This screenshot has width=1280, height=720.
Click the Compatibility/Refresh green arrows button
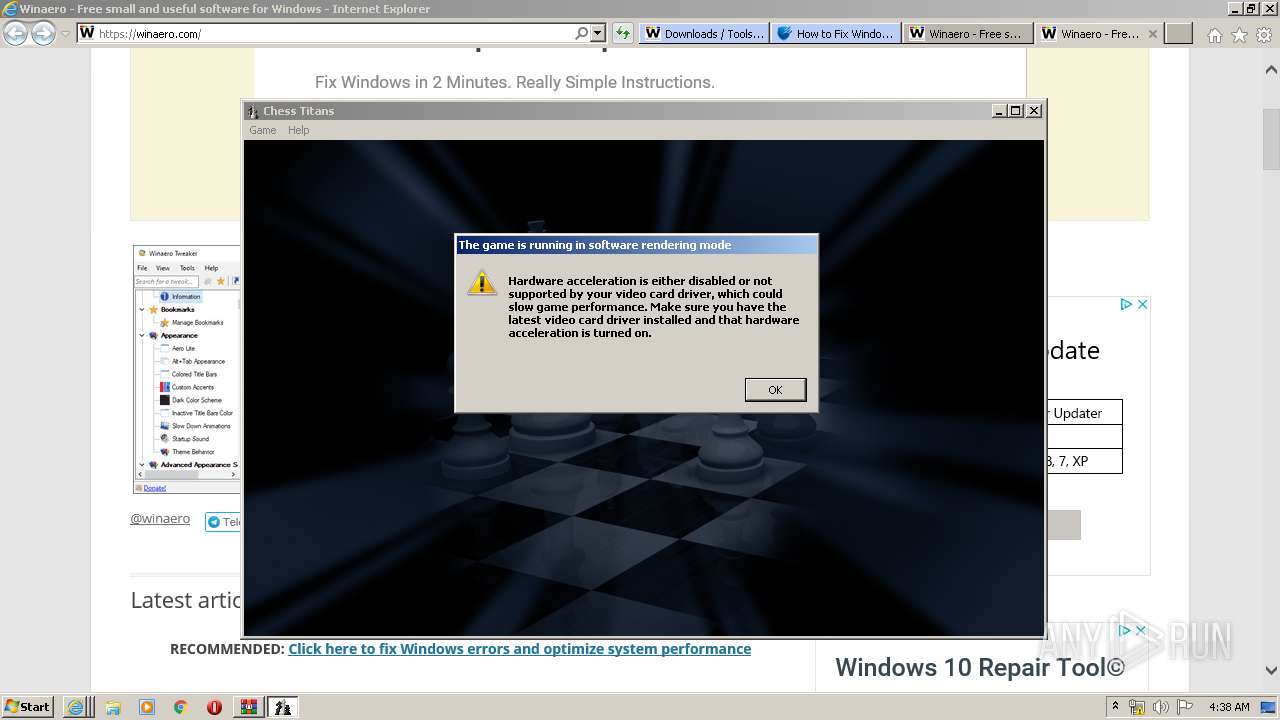[623, 33]
